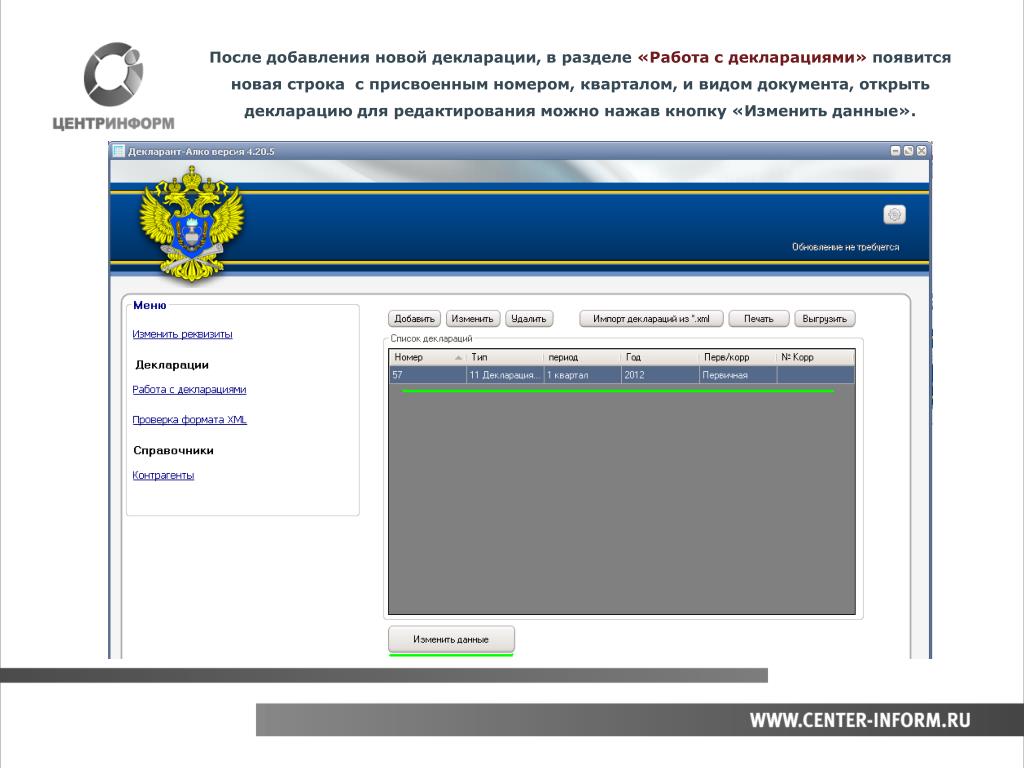The width and height of the screenshot is (1024, 768).
Task: Open Импорт деклараций из *.xml
Action: tap(651, 319)
